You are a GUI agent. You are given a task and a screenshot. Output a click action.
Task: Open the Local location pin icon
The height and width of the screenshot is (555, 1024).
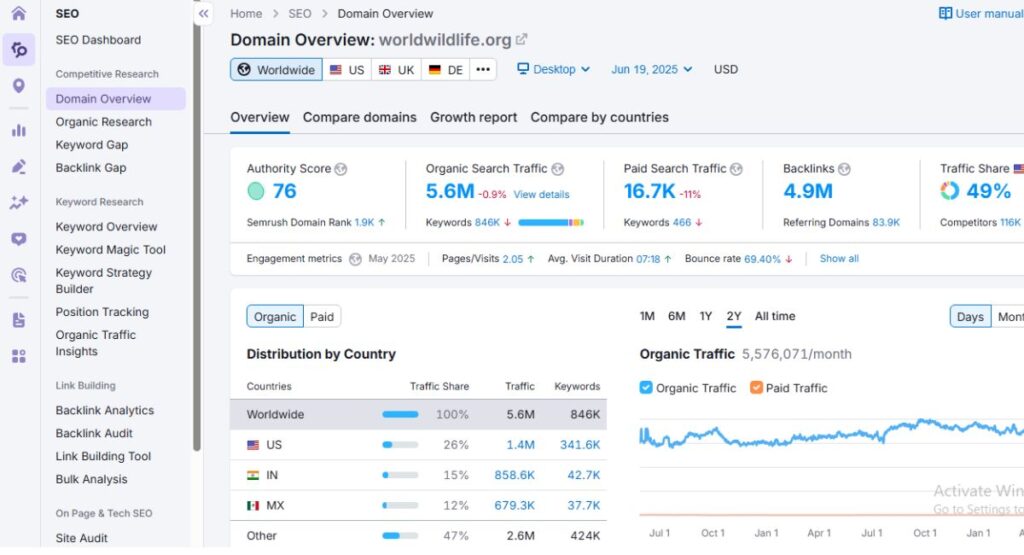(19, 86)
